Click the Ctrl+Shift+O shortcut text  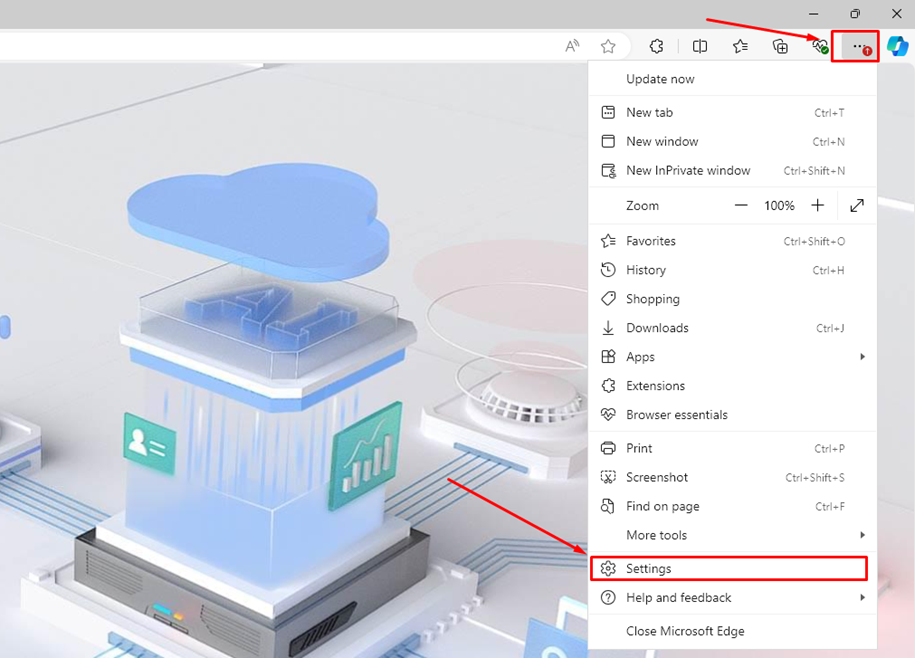814,242
